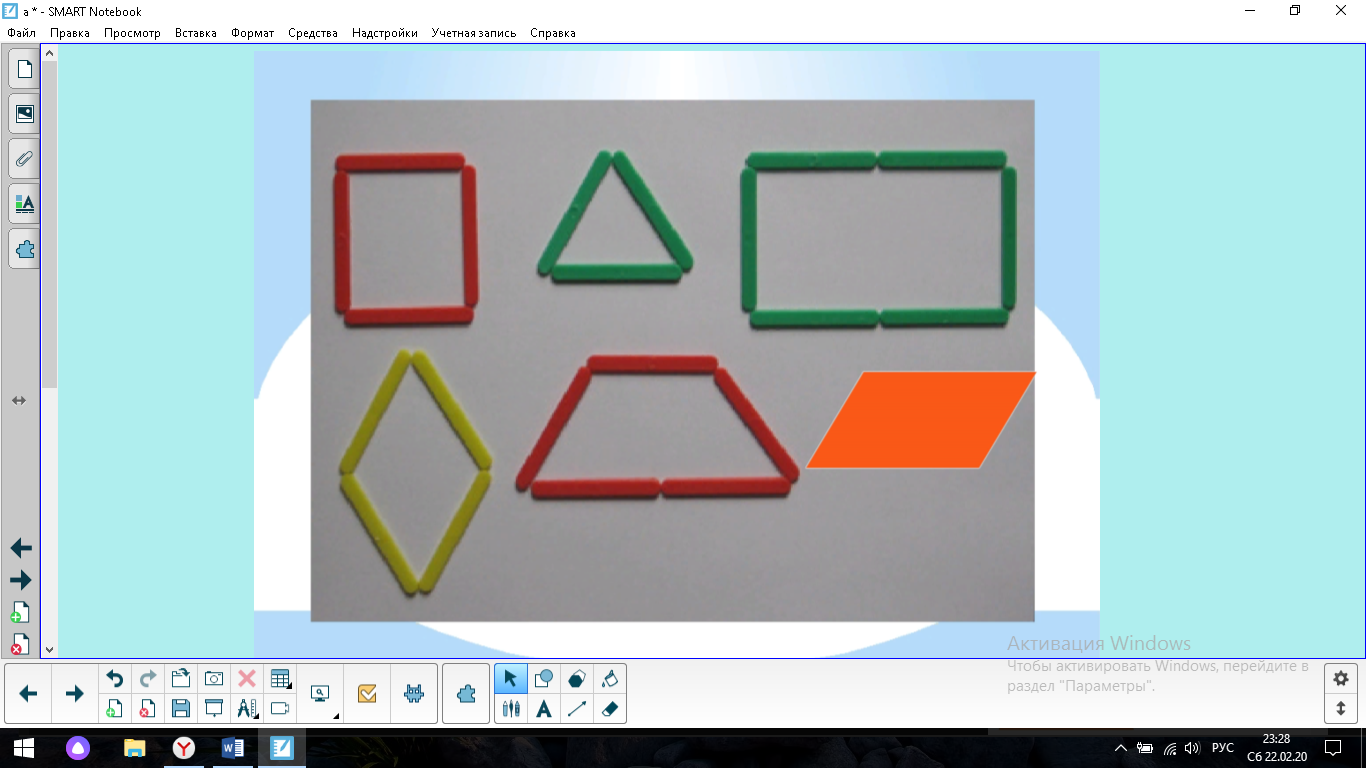Toggle the Select arrow pointer tool

coord(511,679)
